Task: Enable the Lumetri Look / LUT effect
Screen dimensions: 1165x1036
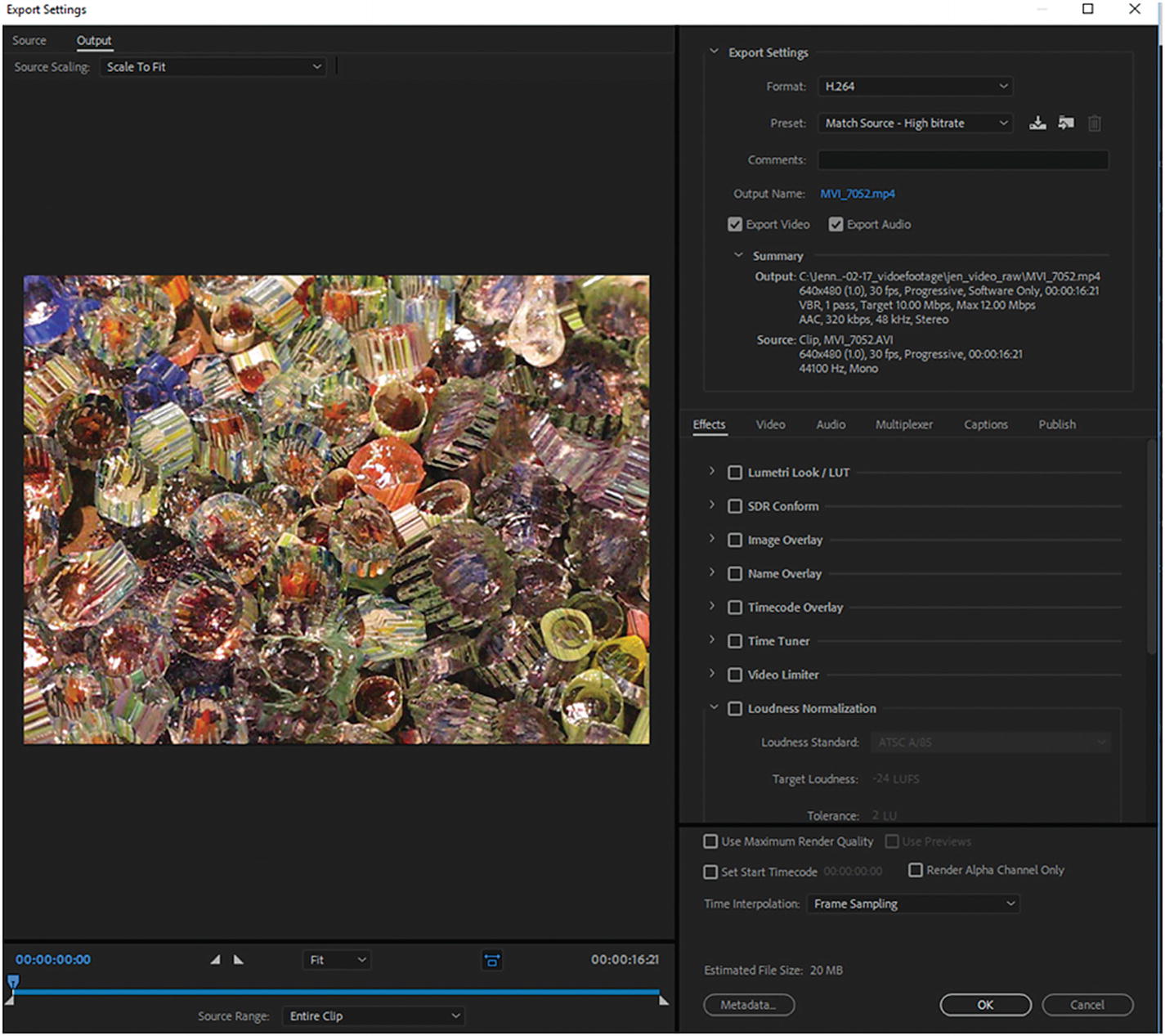Action: coord(735,473)
